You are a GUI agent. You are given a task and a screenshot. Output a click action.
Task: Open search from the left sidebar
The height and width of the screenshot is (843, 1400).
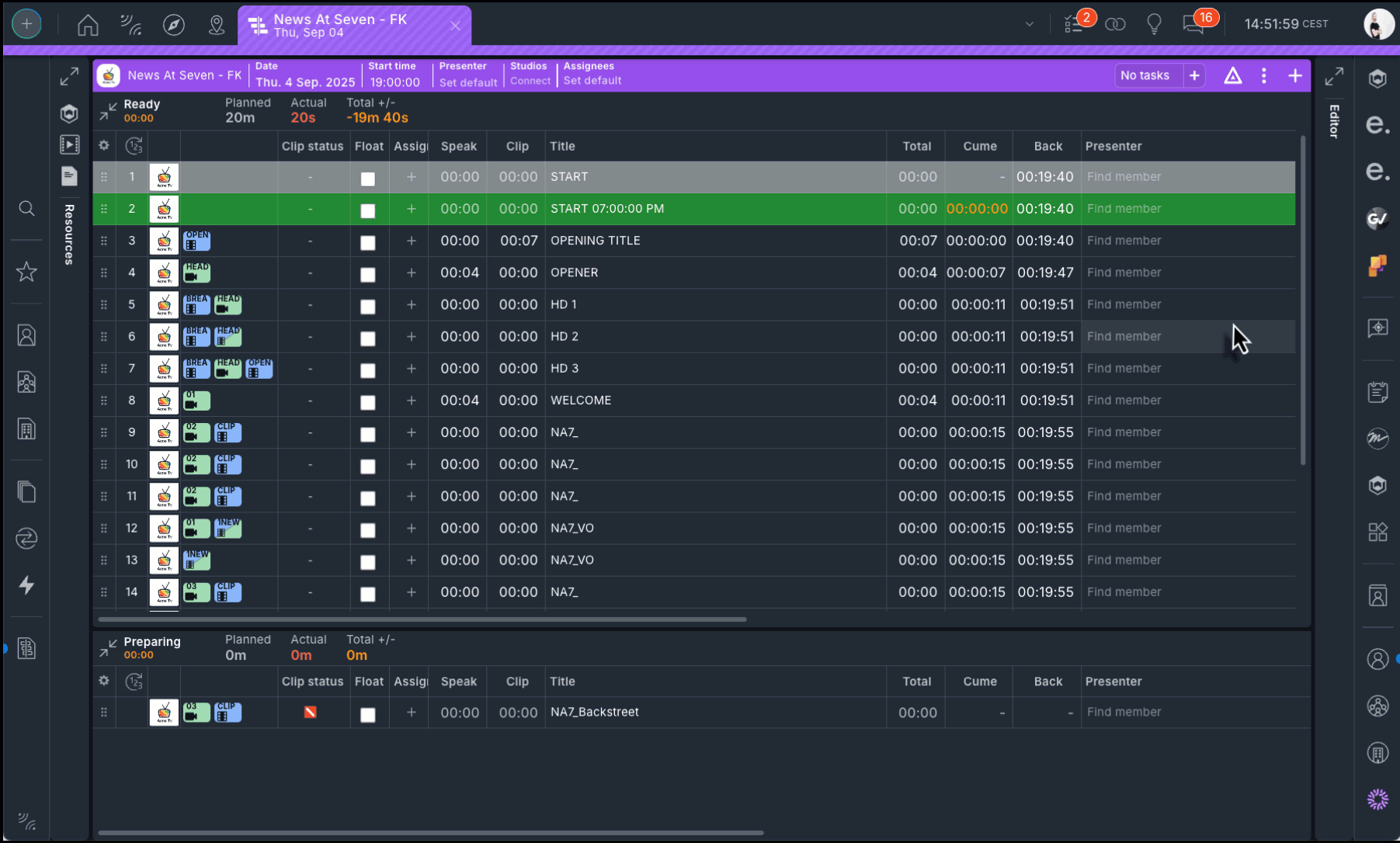(x=26, y=208)
